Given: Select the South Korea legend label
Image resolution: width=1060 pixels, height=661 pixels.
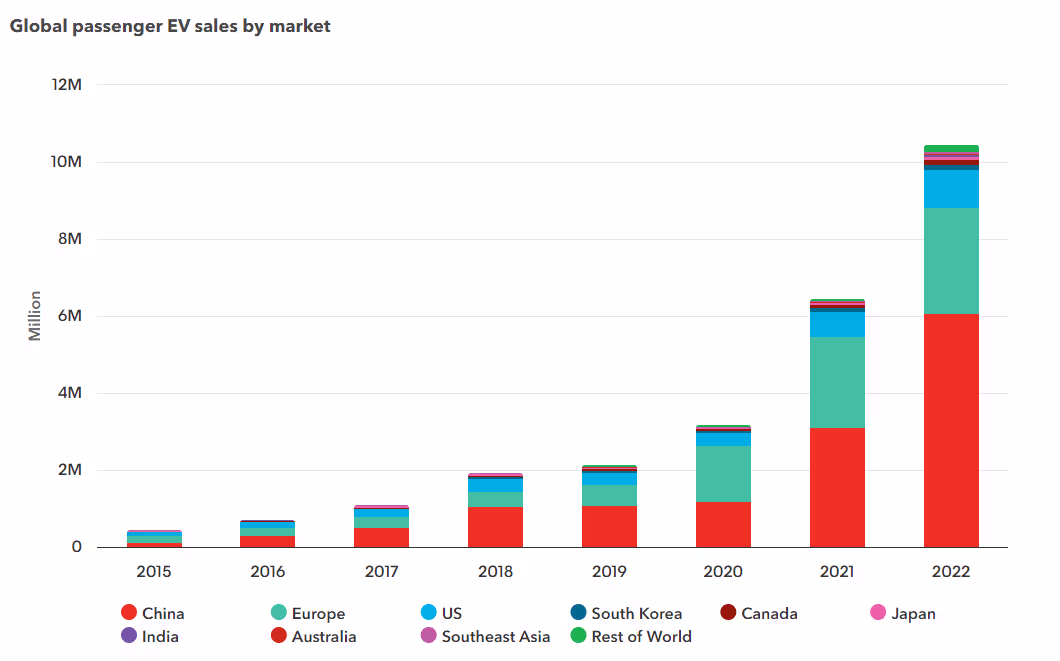Looking at the screenshot, I should pyautogui.click(x=637, y=613).
